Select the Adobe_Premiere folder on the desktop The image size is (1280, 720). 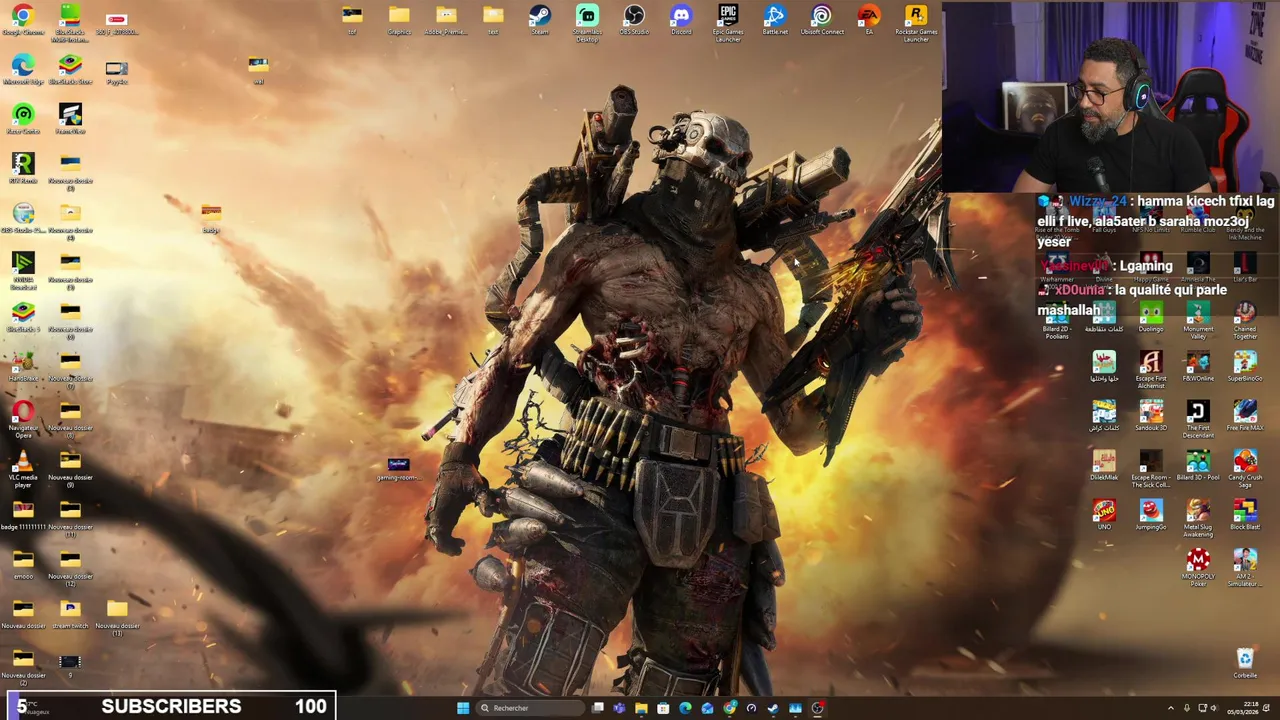[x=446, y=20]
